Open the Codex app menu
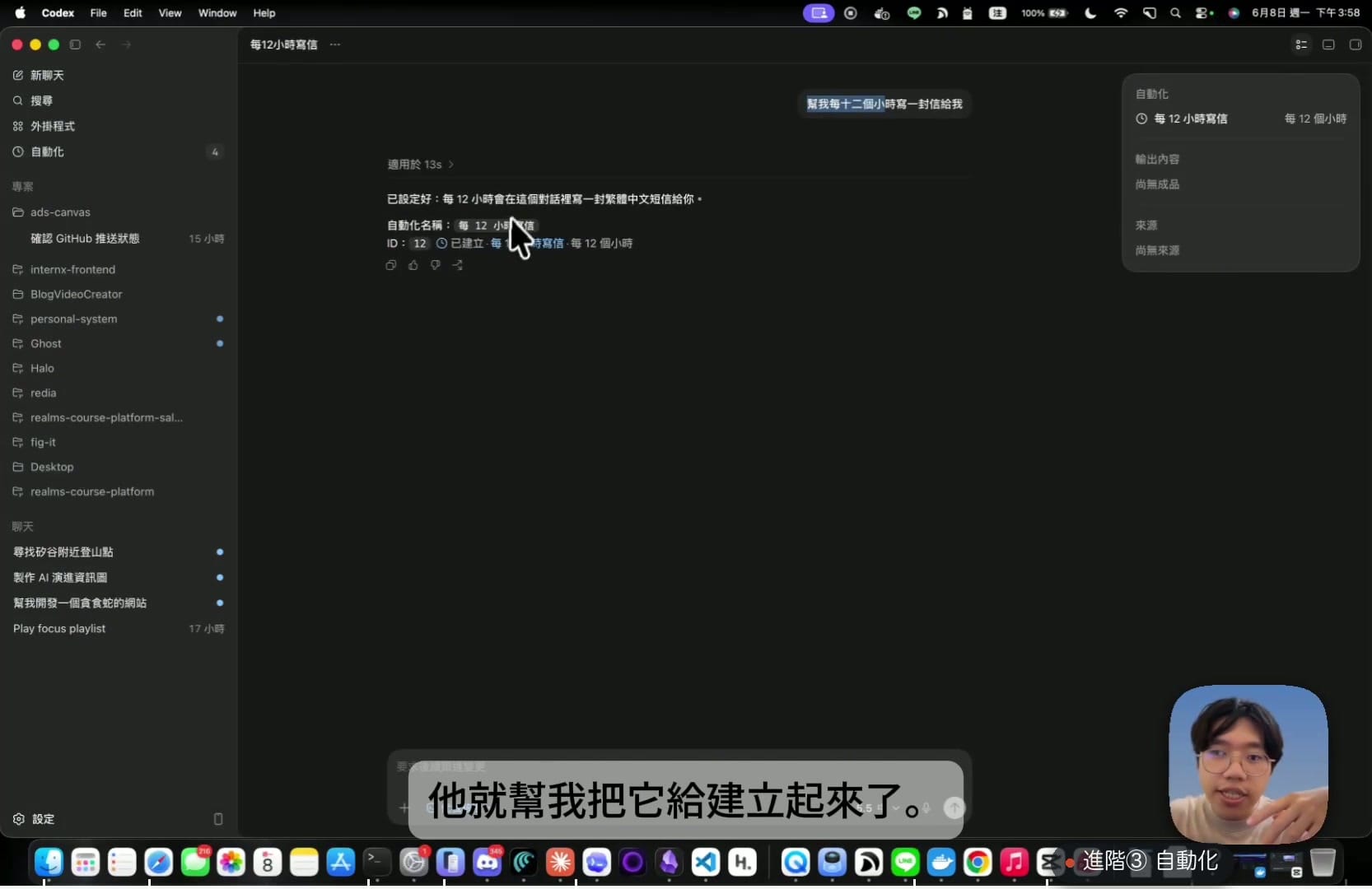This screenshot has width=1372, height=889. pyautogui.click(x=58, y=13)
